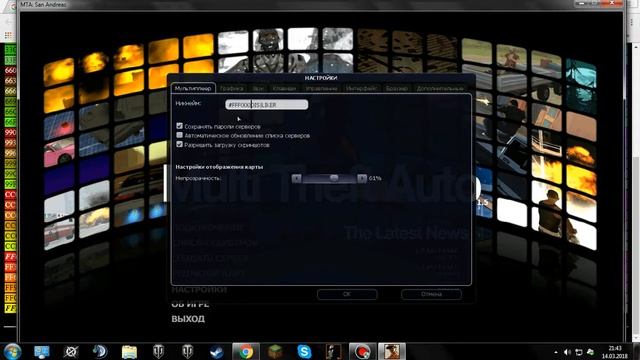Switch to the Управление tab
This screenshot has width=640, height=360.
click(321, 88)
